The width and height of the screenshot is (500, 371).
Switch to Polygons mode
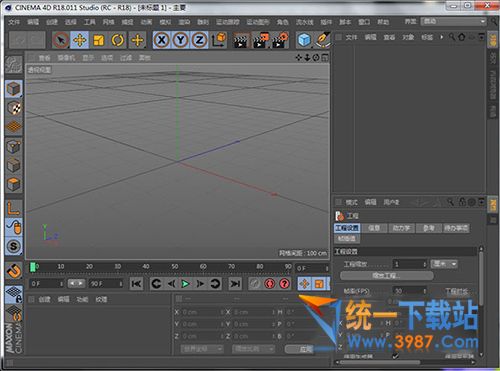14,184
